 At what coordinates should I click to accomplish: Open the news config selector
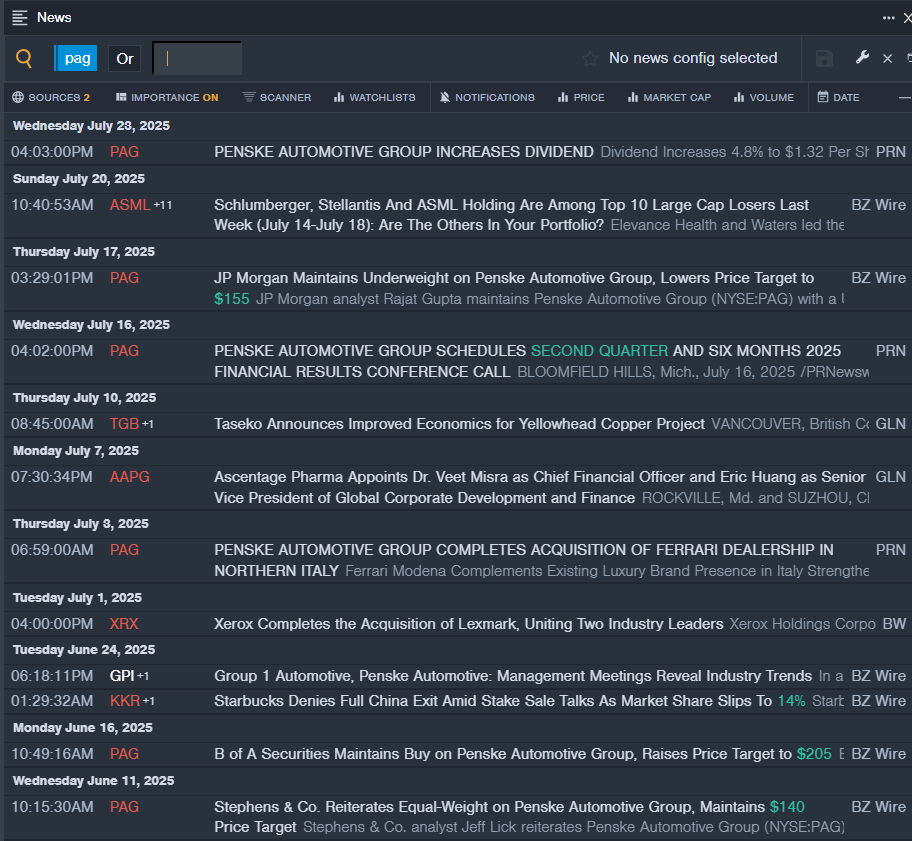pyautogui.click(x=693, y=58)
